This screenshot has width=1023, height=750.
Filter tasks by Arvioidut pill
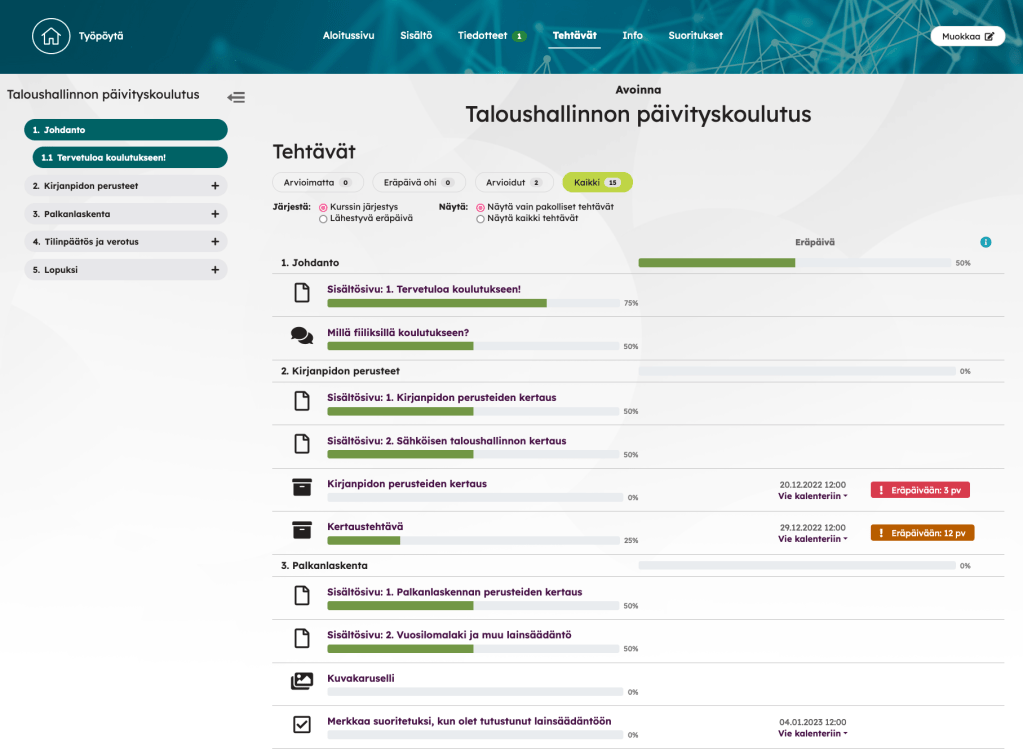pos(513,183)
